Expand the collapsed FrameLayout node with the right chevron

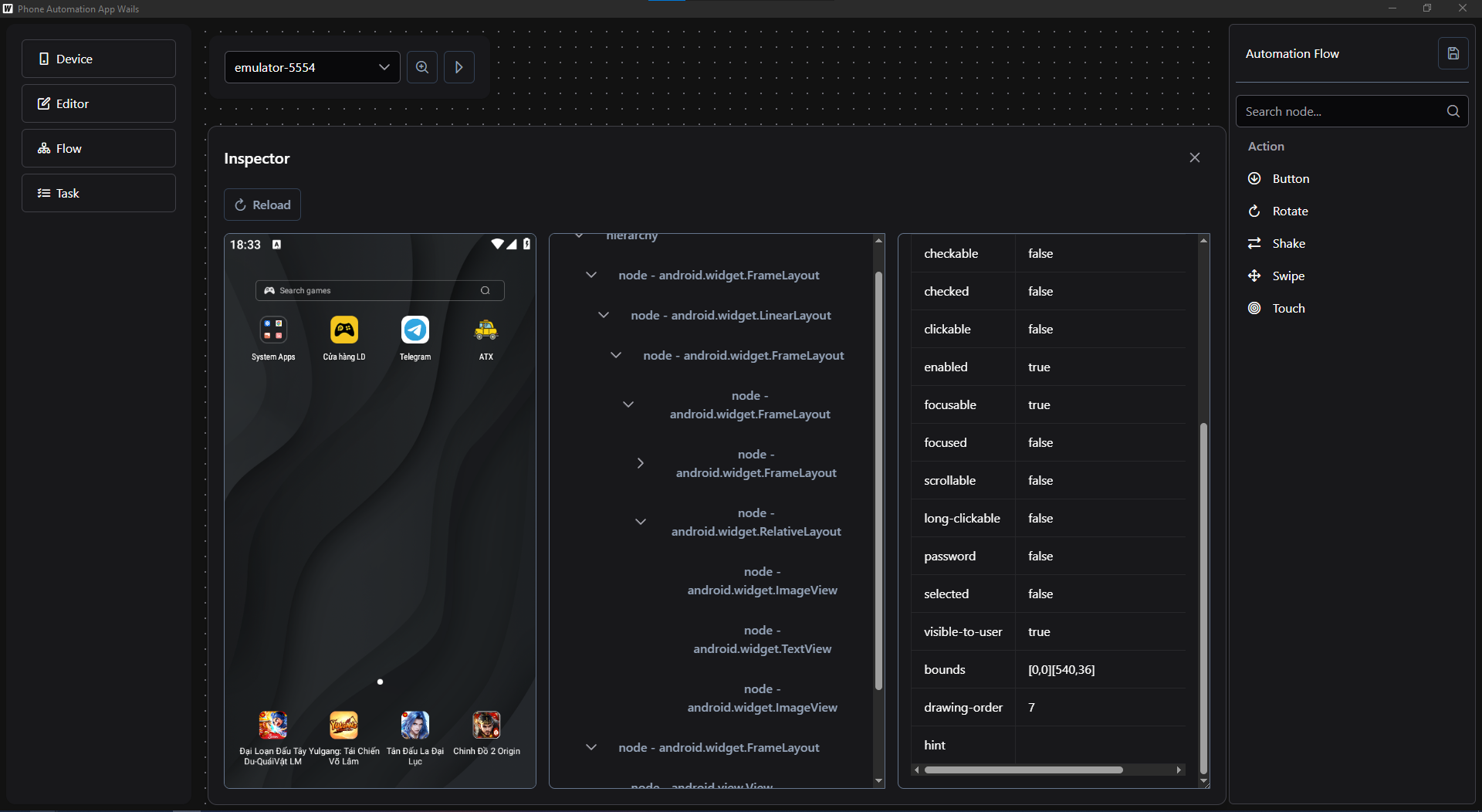[640, 463]
